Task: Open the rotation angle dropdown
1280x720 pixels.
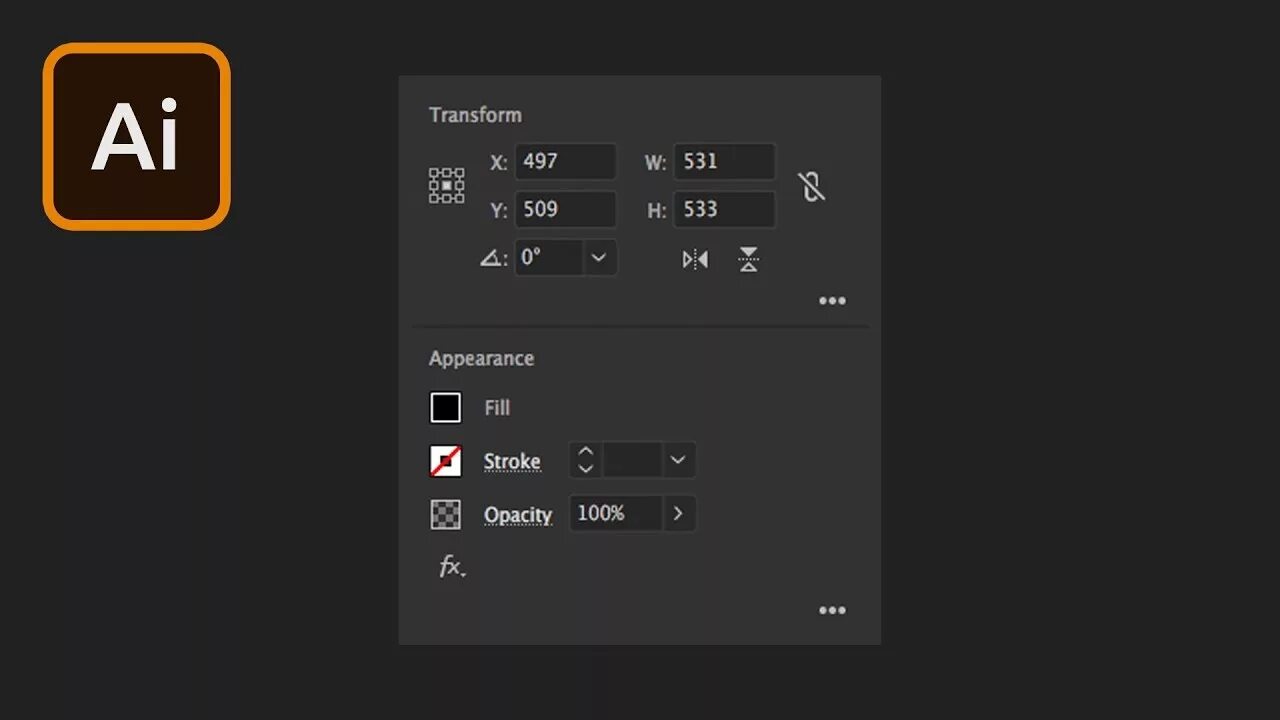Action: pos(598,258)
